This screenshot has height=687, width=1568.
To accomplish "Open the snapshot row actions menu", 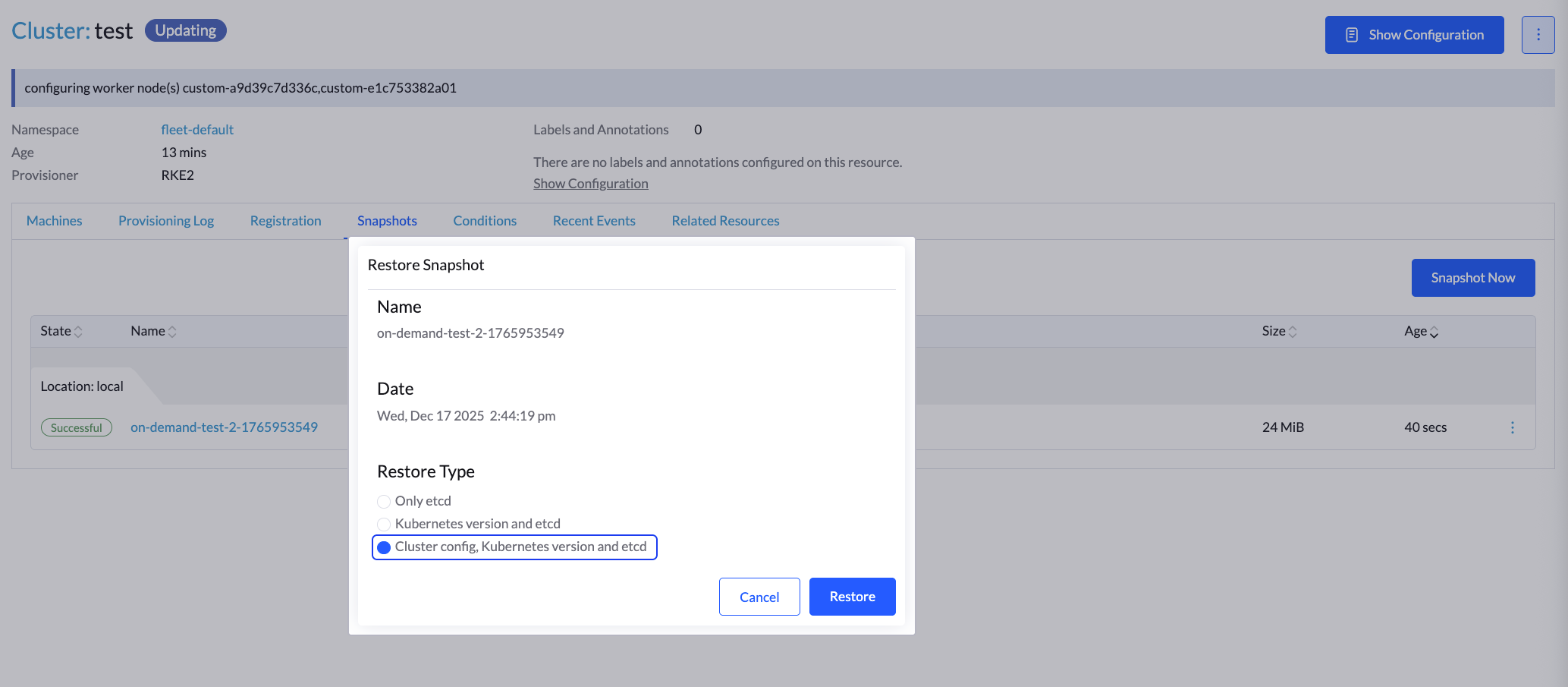I will click(1512, 427).
